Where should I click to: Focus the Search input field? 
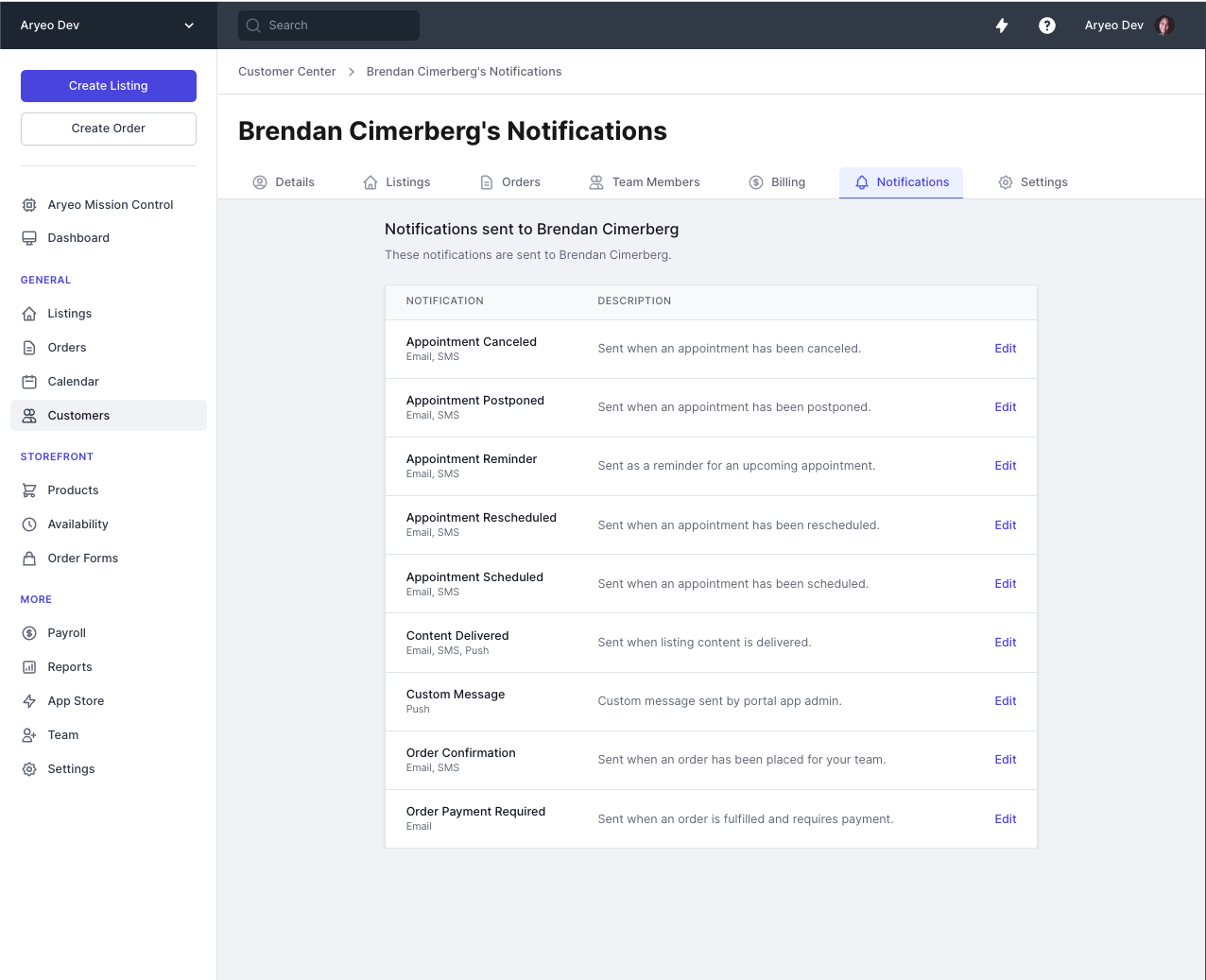329,26
